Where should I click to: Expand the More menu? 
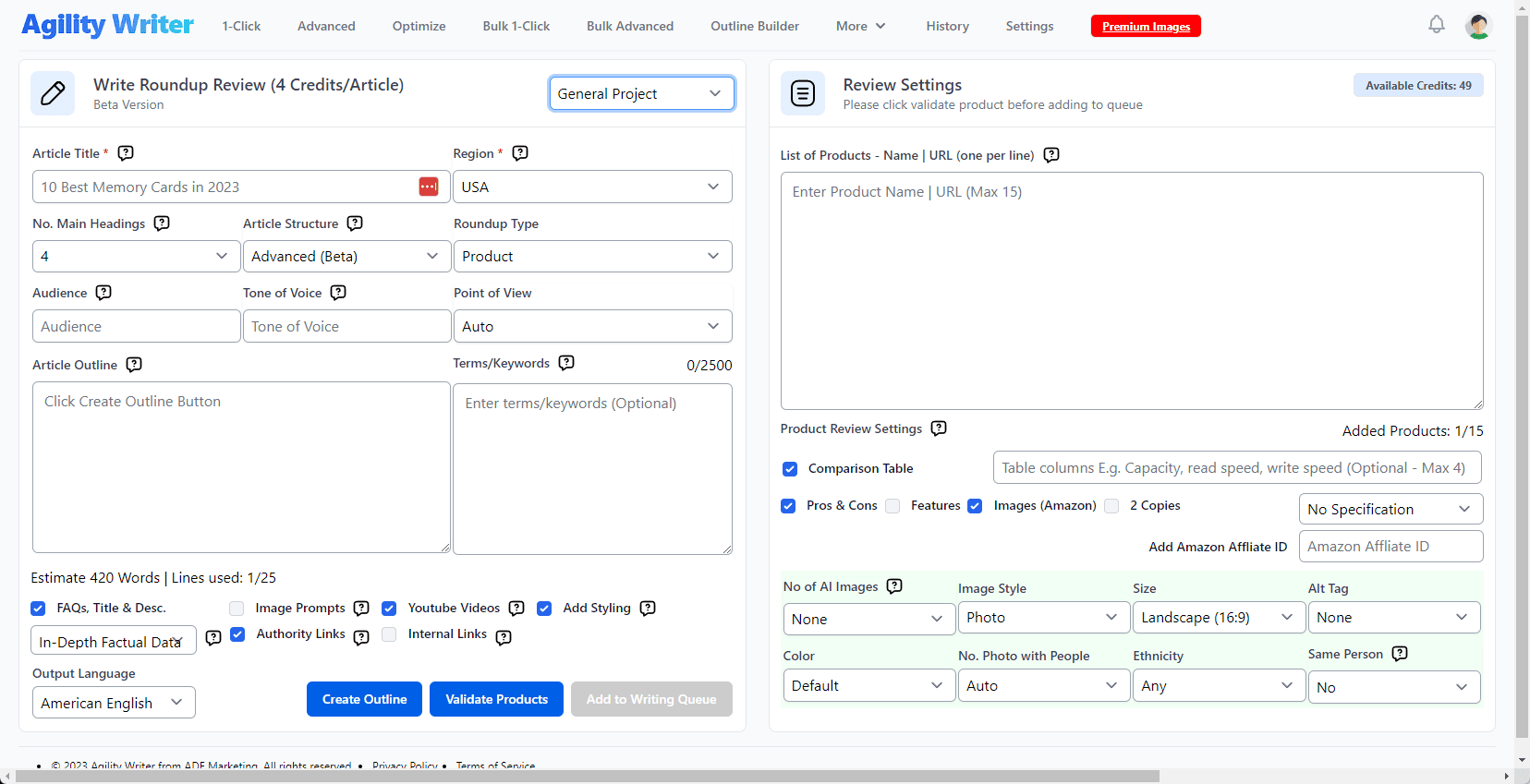pos(860,26)
